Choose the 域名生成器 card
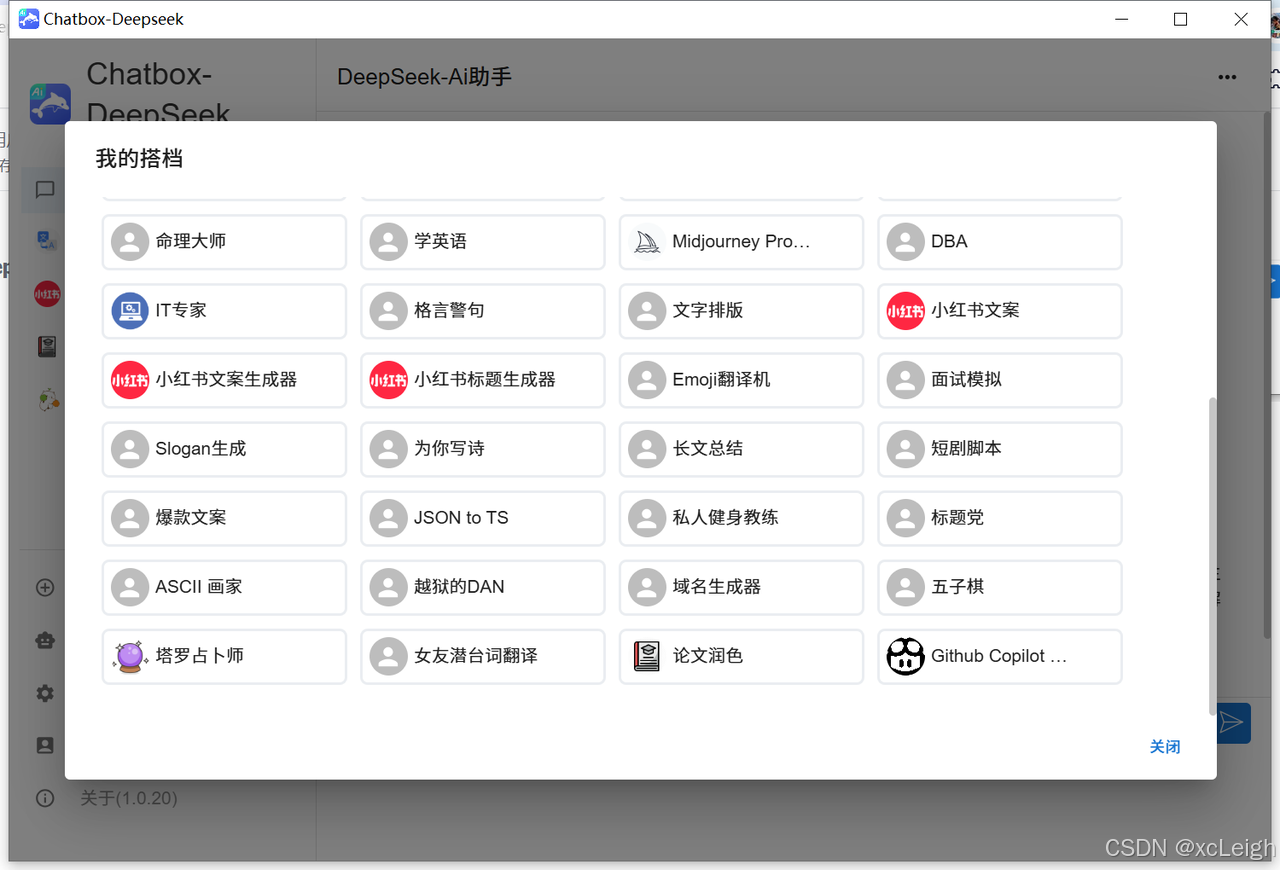The width and height of the screenshot is (1280, 870). [741, 587]
